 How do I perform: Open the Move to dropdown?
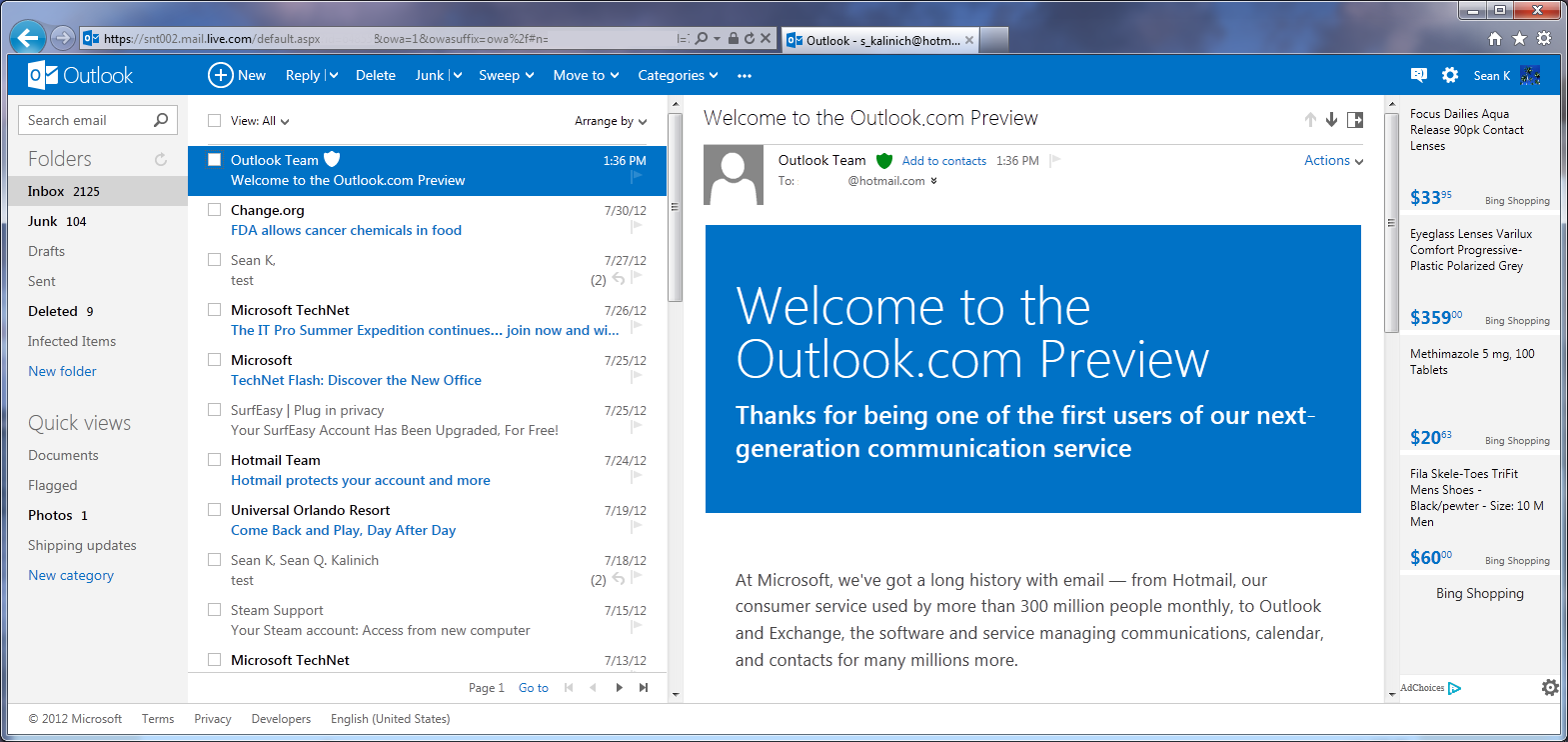tap(586, 75)
